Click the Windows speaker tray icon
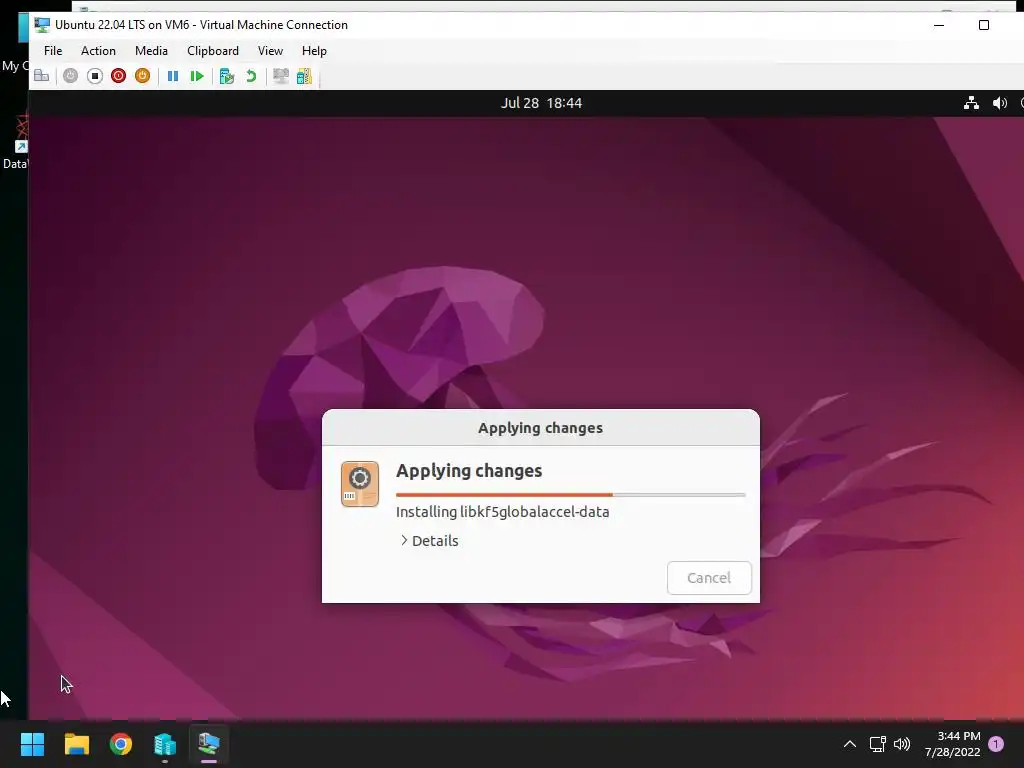The image size is (1024, 768). click(x=902, y=744)
